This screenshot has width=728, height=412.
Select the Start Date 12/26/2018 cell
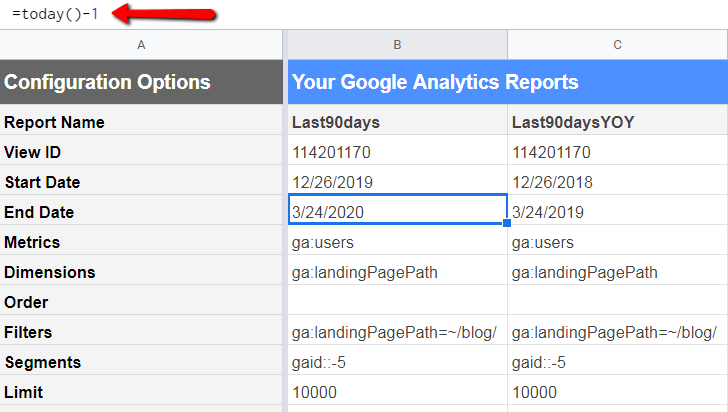click(617, 182)
